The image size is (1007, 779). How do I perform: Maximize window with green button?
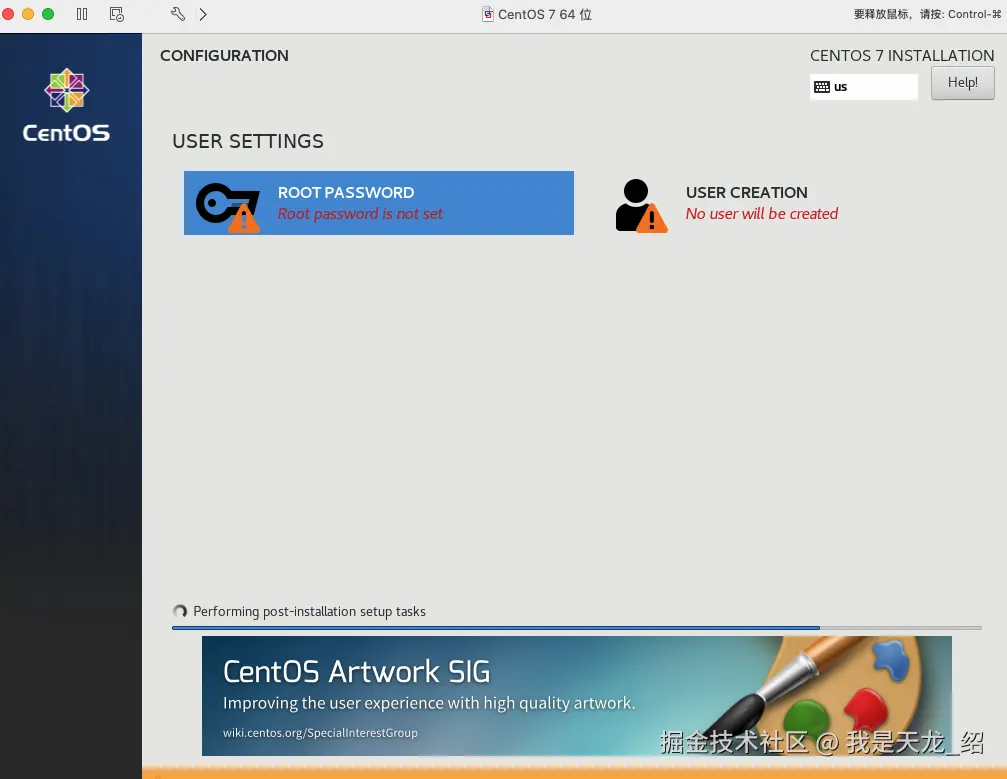pos(48,14)
